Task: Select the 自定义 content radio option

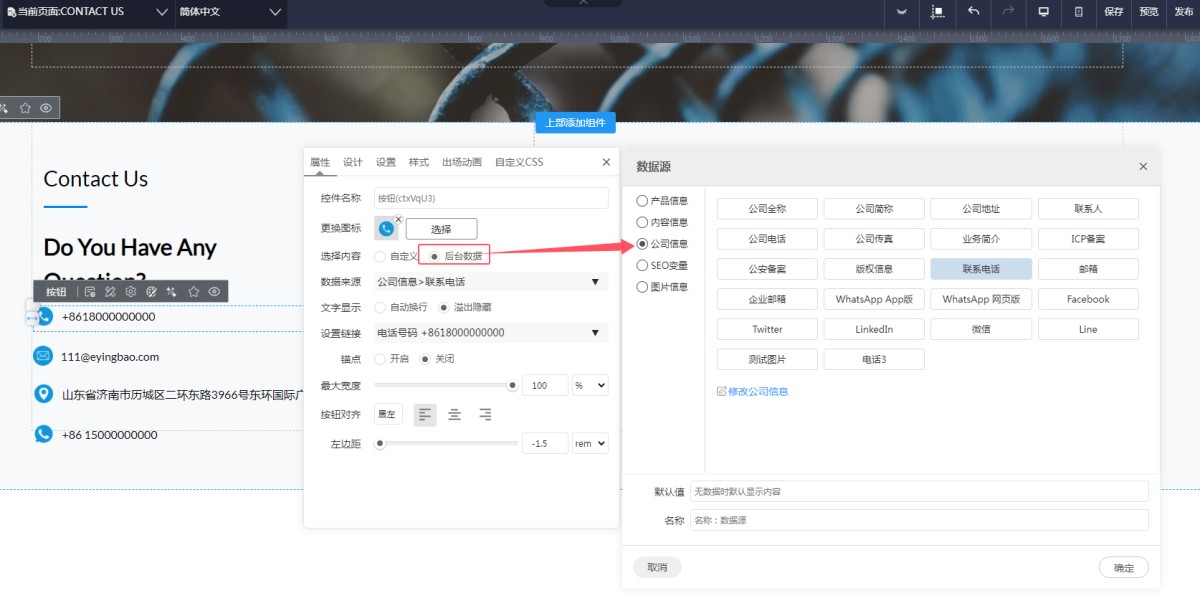Action: coord(380,257)
